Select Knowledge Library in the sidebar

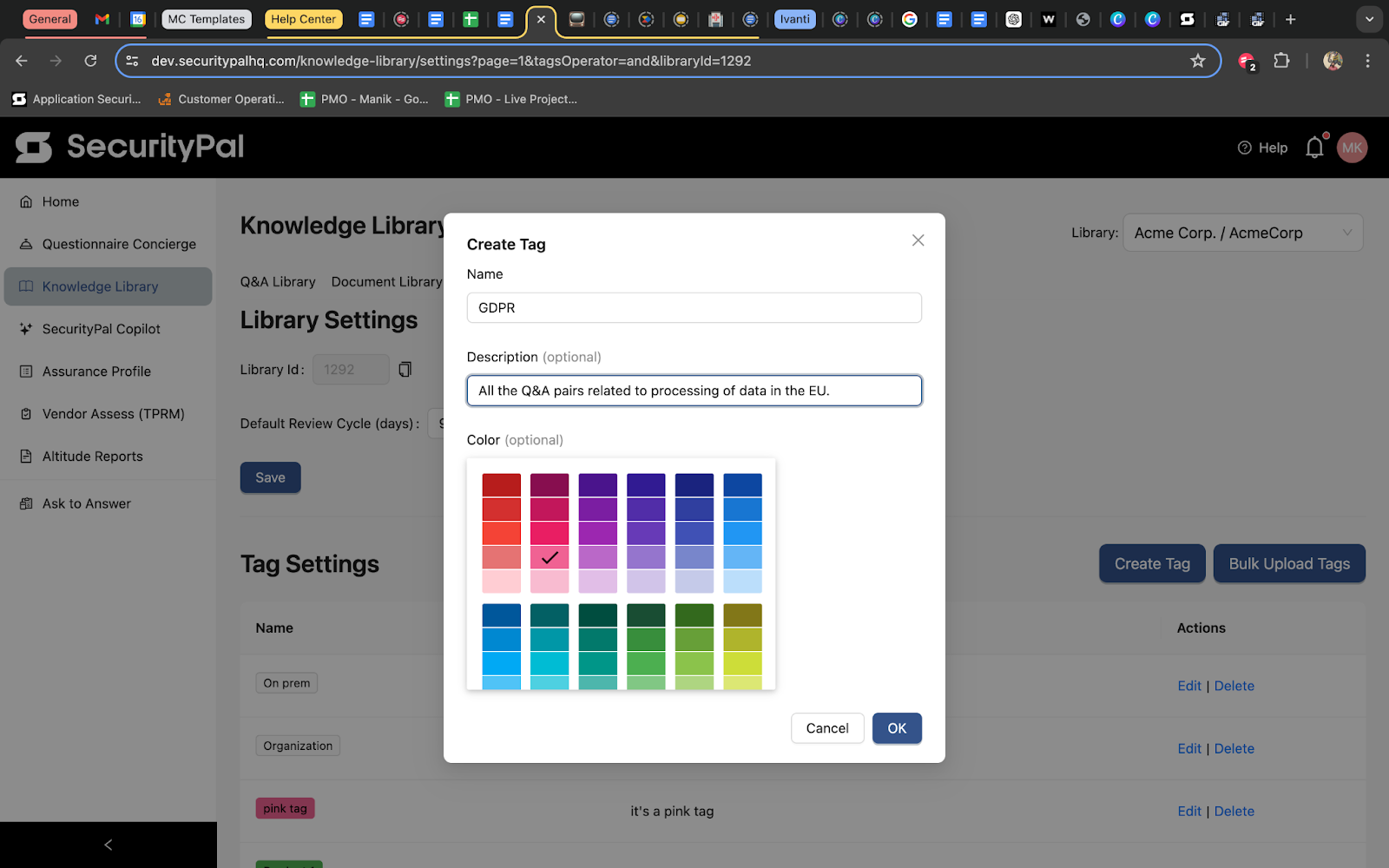(x=108, y=286)
